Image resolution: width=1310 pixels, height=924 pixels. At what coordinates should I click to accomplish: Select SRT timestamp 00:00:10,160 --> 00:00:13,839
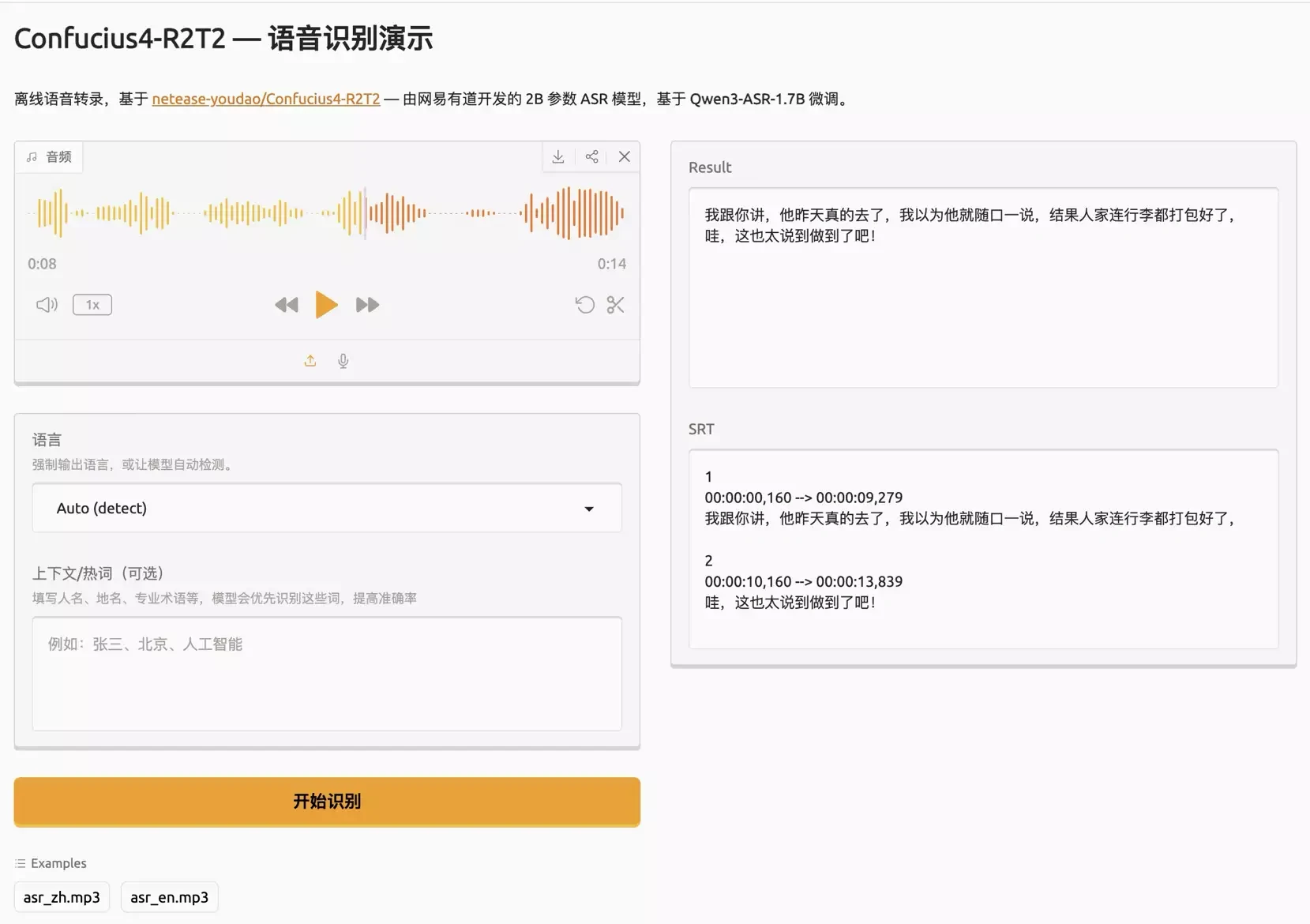click(x=803, y=581)
